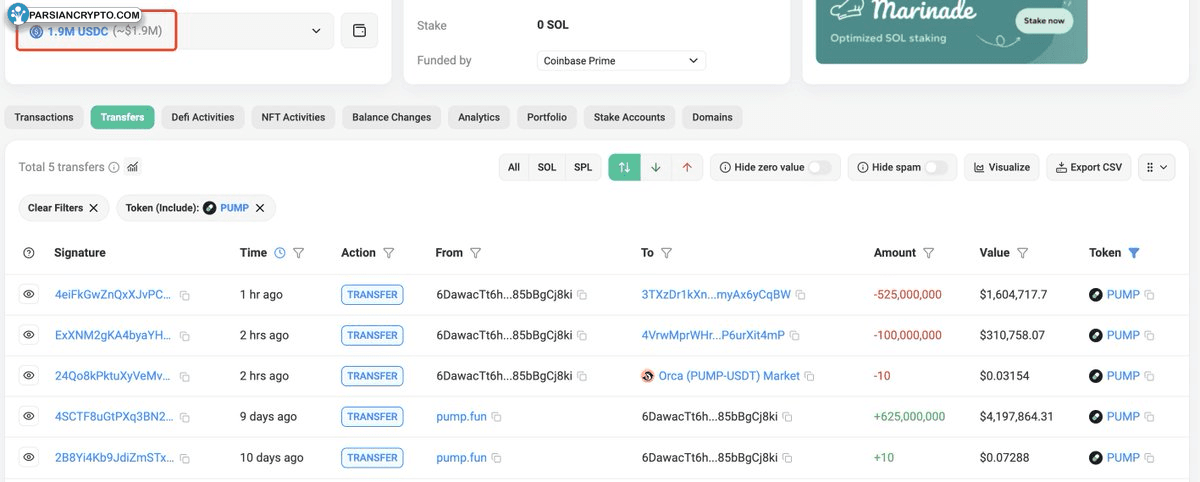Viewport: 1200px width, 482px height.
Task: Copy signature 4eiFkGwZnQxXJvPC
Action: click(x=185, y=295)
